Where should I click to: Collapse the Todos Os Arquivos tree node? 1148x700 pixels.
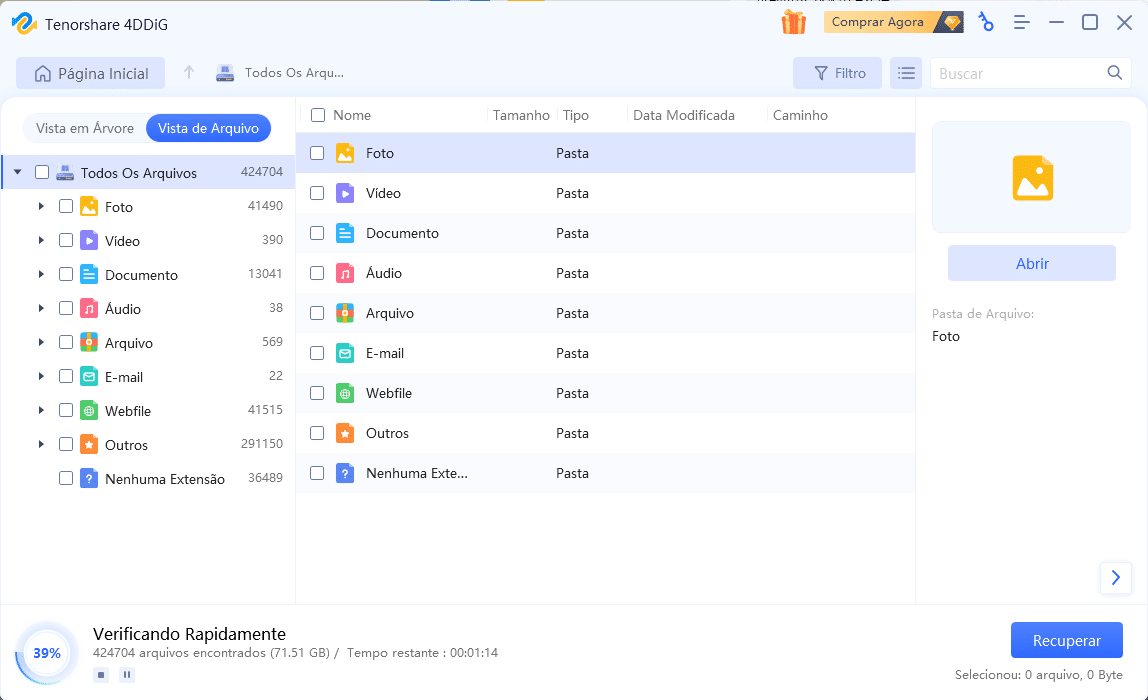click(18, 173)
